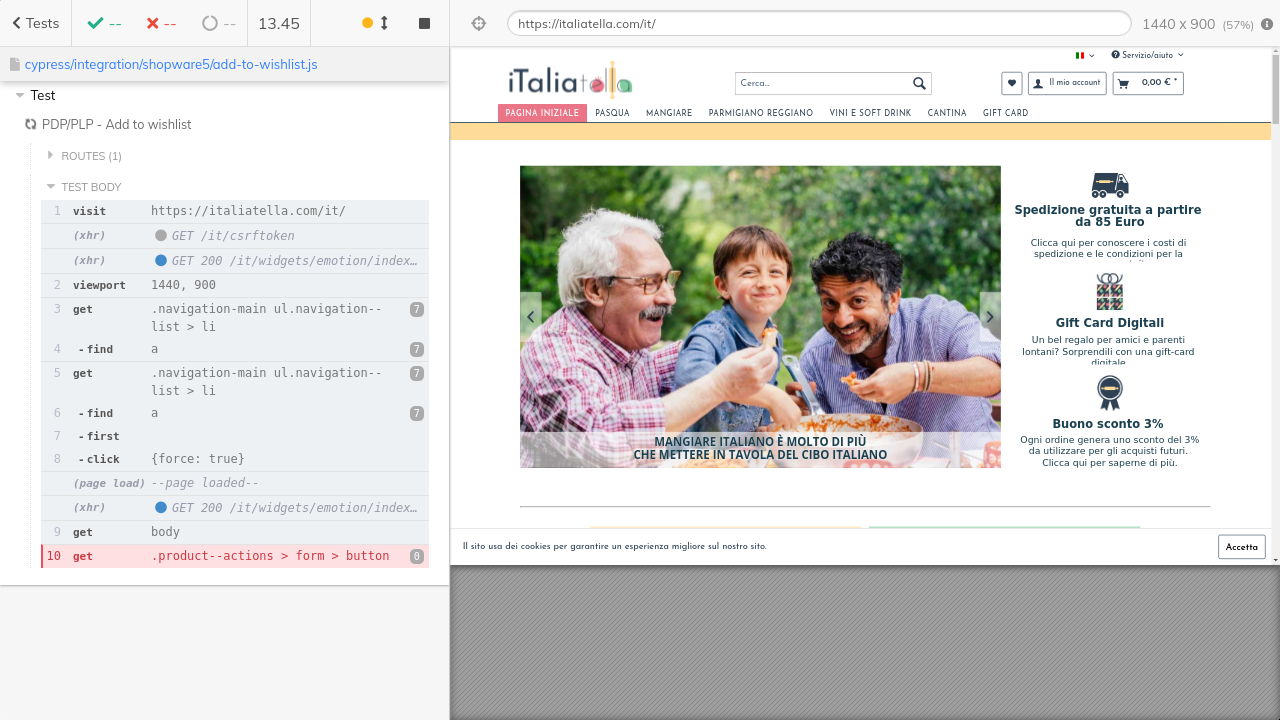Open the selector playground crosshair

pyautogui.click(x=478, y=24)
